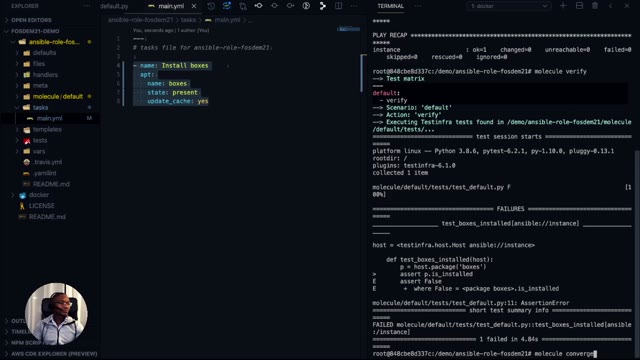The width and height of the screenshot is (640, 360).
Task: Toggle file blame circular icon
Action: 306,6
